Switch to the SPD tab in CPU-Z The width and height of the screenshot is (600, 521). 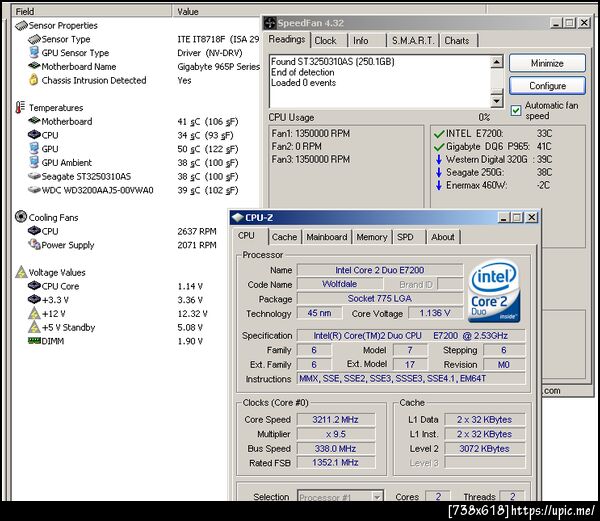[405, 237]
